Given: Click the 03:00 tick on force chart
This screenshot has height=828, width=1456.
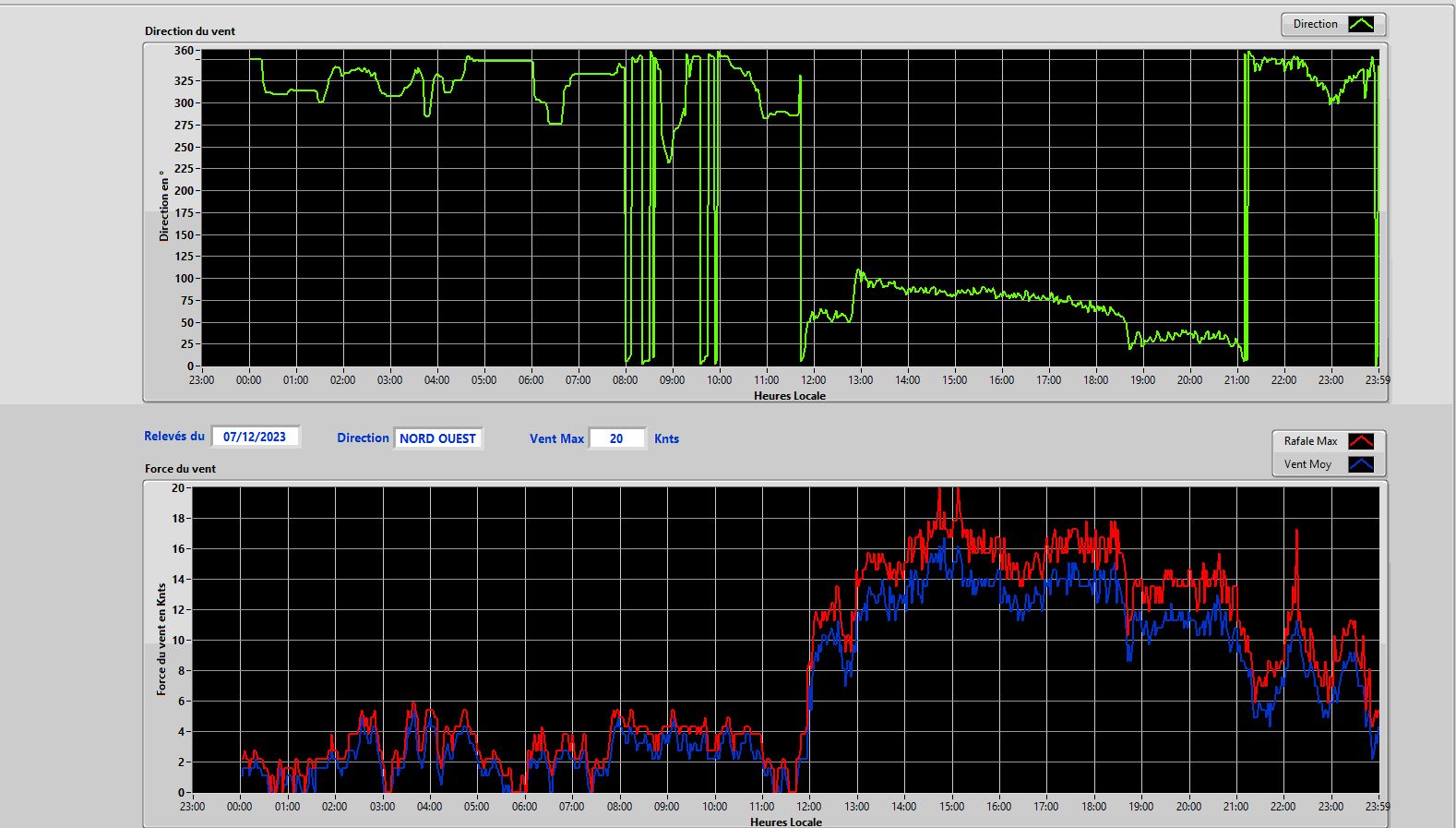Looking at the screenshot, I should tap(382, 806).
